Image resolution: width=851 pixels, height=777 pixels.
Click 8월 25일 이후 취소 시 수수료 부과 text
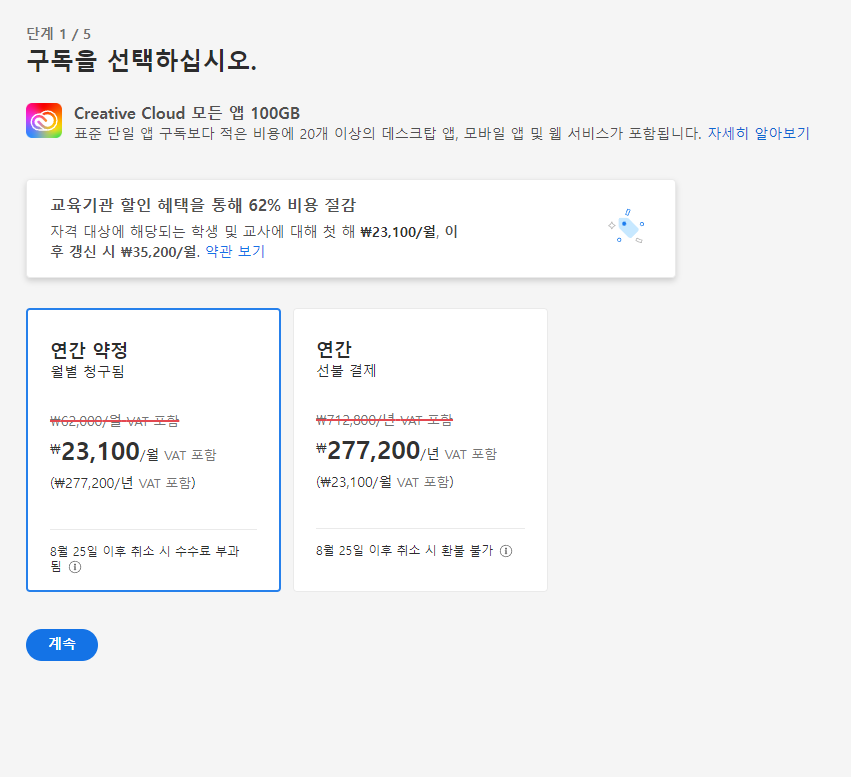click(x=144, y=559)
